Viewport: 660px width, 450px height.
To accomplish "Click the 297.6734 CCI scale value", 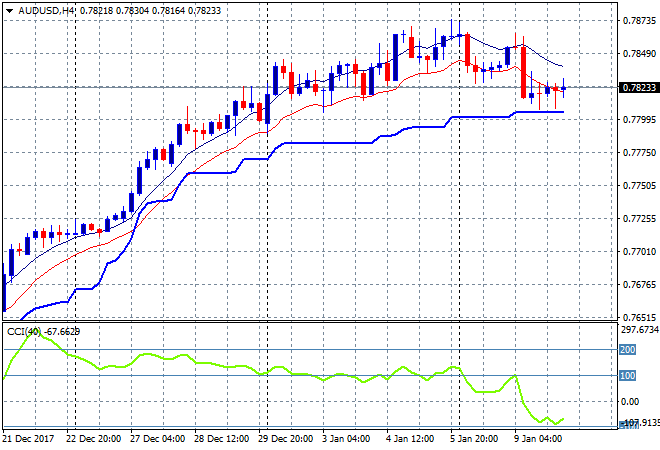I will pyautogui.click(x=640, y=330).
